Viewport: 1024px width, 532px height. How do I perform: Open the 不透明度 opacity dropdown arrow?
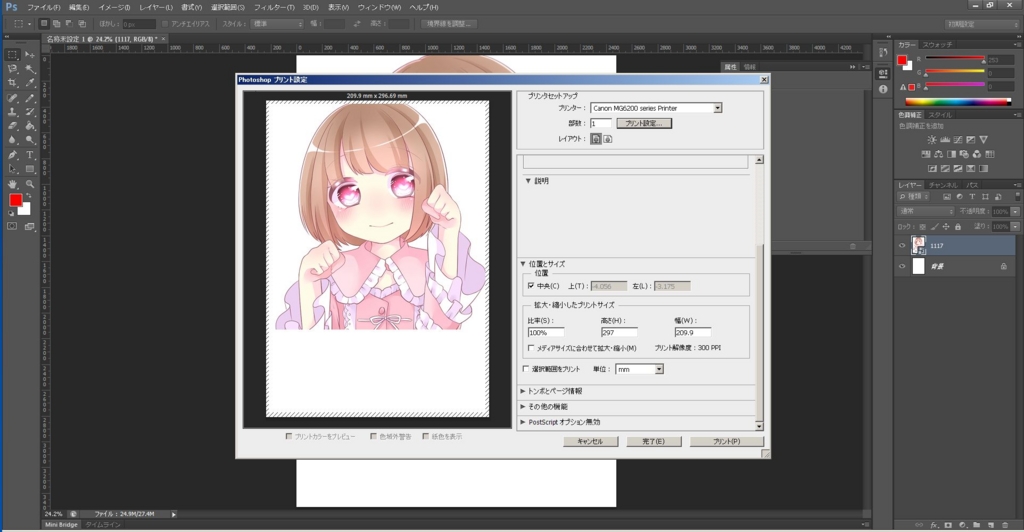point(1015,211)
